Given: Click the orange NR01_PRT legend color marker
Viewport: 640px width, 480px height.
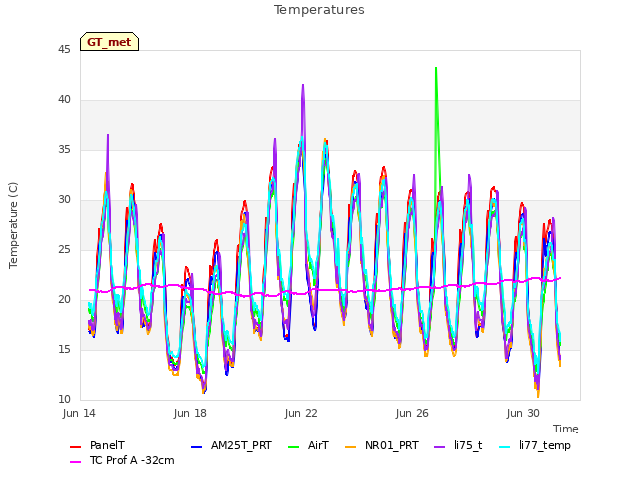Looking at the screenshot, I should [x=350, y=447].
